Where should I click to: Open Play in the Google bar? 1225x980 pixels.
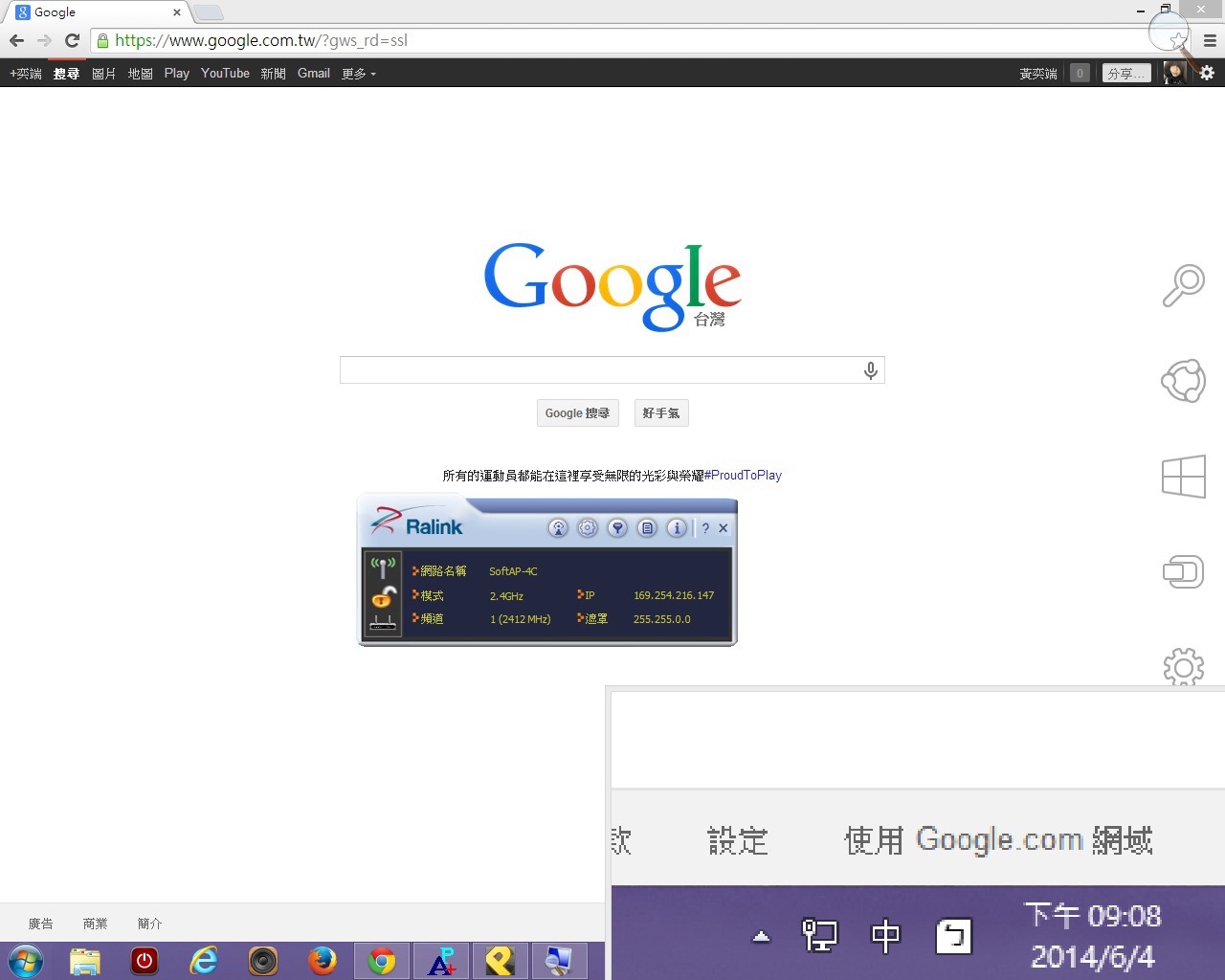177,74
